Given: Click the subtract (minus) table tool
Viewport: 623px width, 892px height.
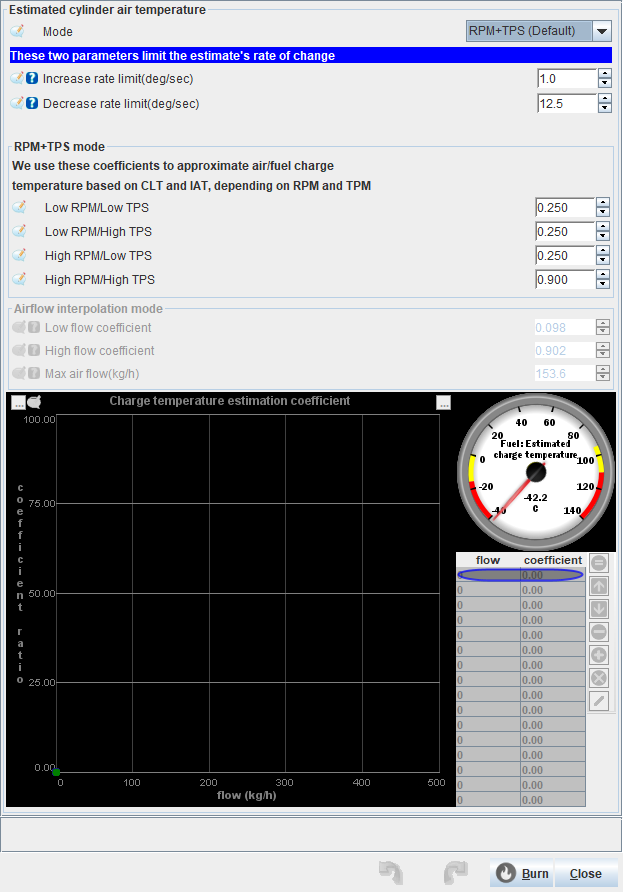Looking at the screenshot, I should tap(599, 632).
